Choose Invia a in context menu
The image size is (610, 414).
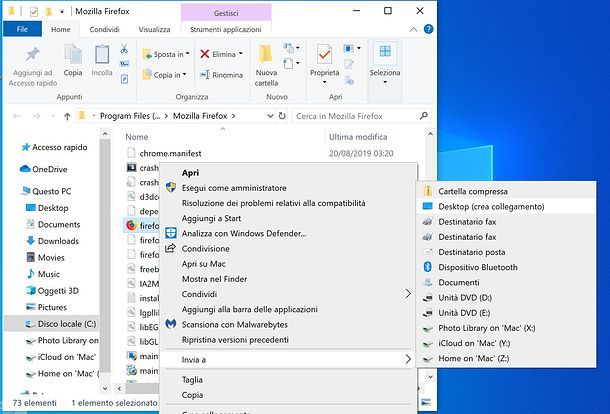point(288,360)
